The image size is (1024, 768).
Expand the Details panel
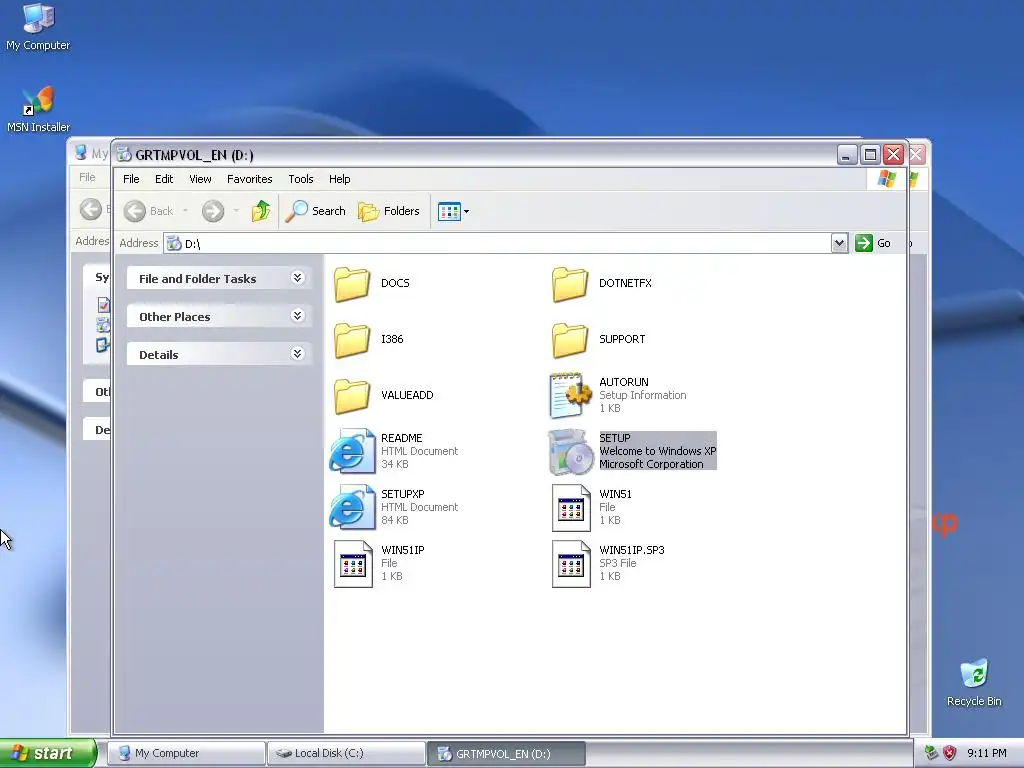(297, 354)
